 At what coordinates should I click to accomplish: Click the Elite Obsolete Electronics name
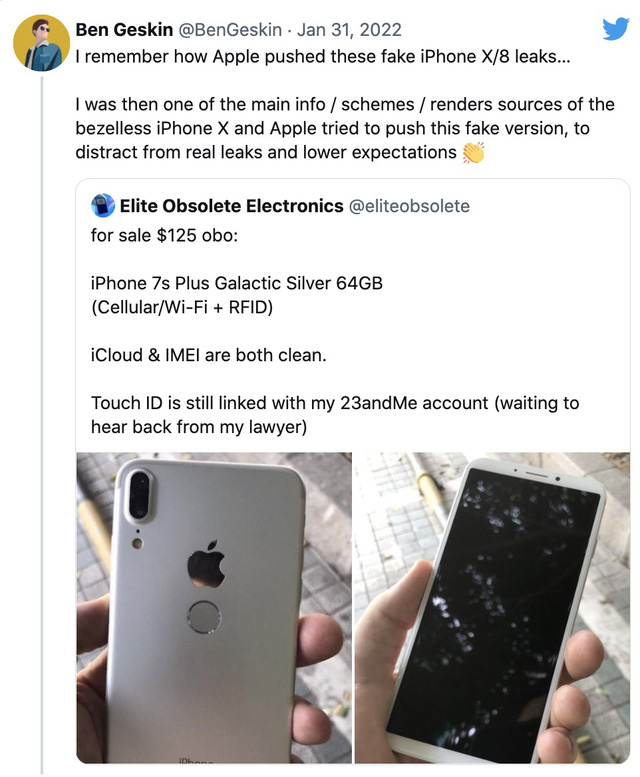tap(231, 206)
